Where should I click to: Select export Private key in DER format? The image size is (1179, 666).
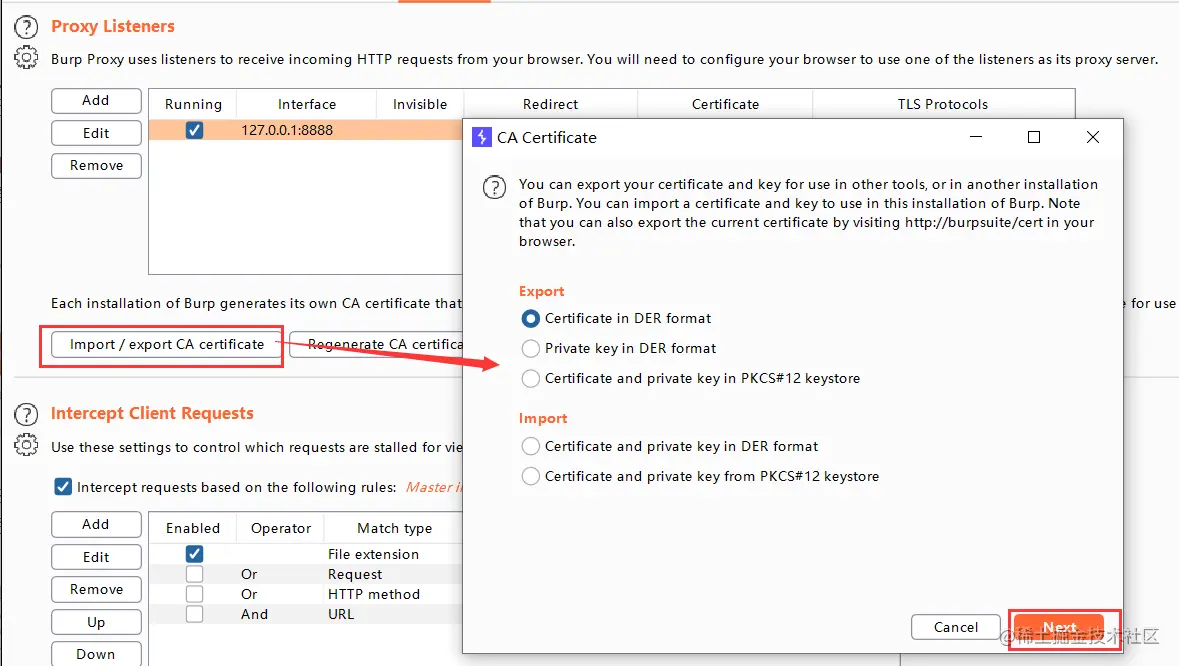point(531,349)
